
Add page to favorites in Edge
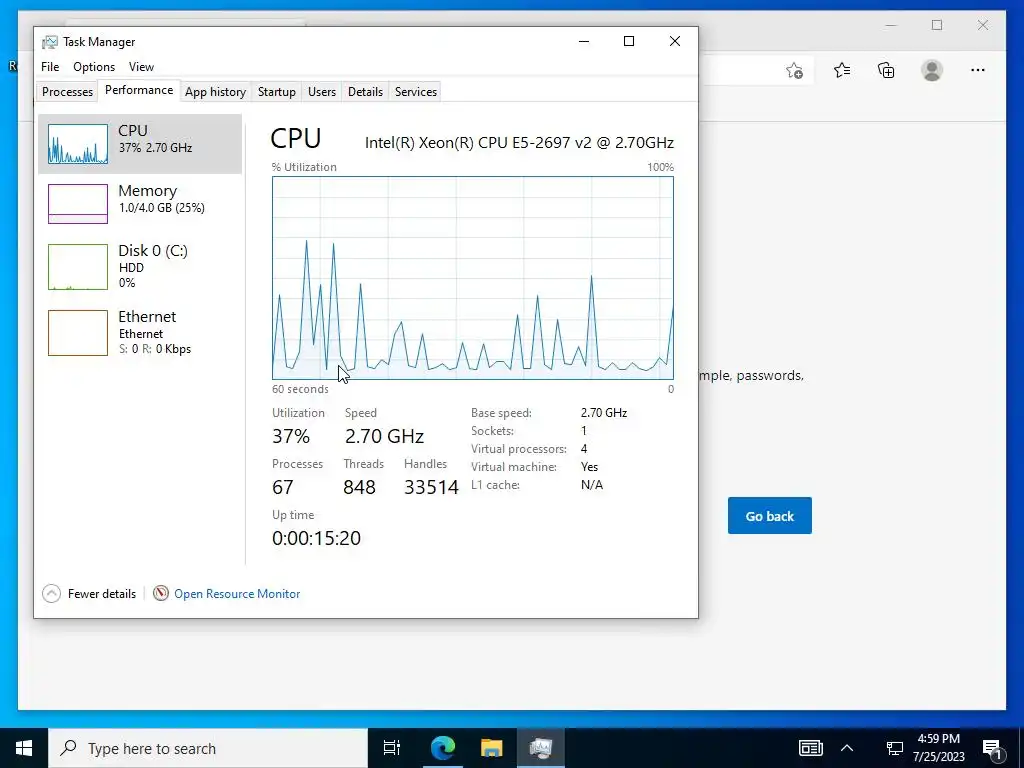tap(794, 71)
